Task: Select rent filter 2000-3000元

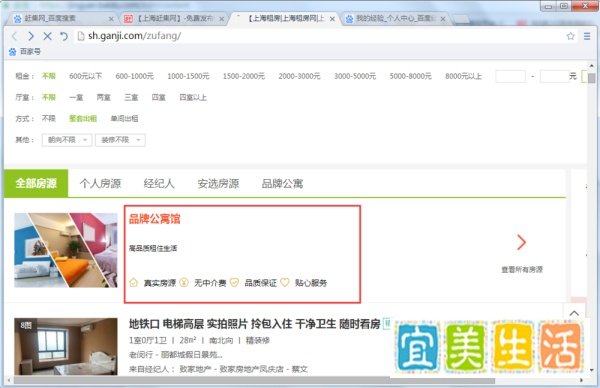Action: coord(299,76)
